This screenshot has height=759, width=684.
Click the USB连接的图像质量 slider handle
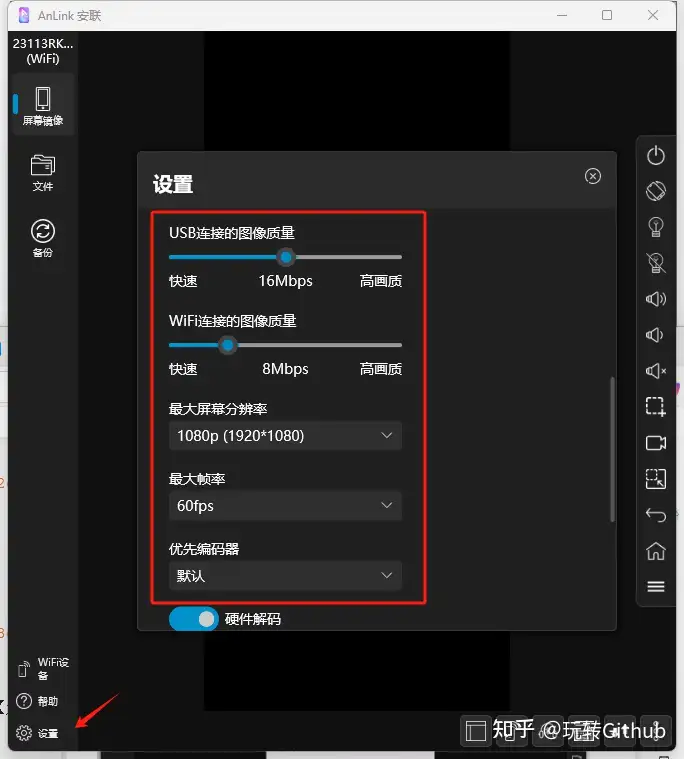[x=286, y=257]
